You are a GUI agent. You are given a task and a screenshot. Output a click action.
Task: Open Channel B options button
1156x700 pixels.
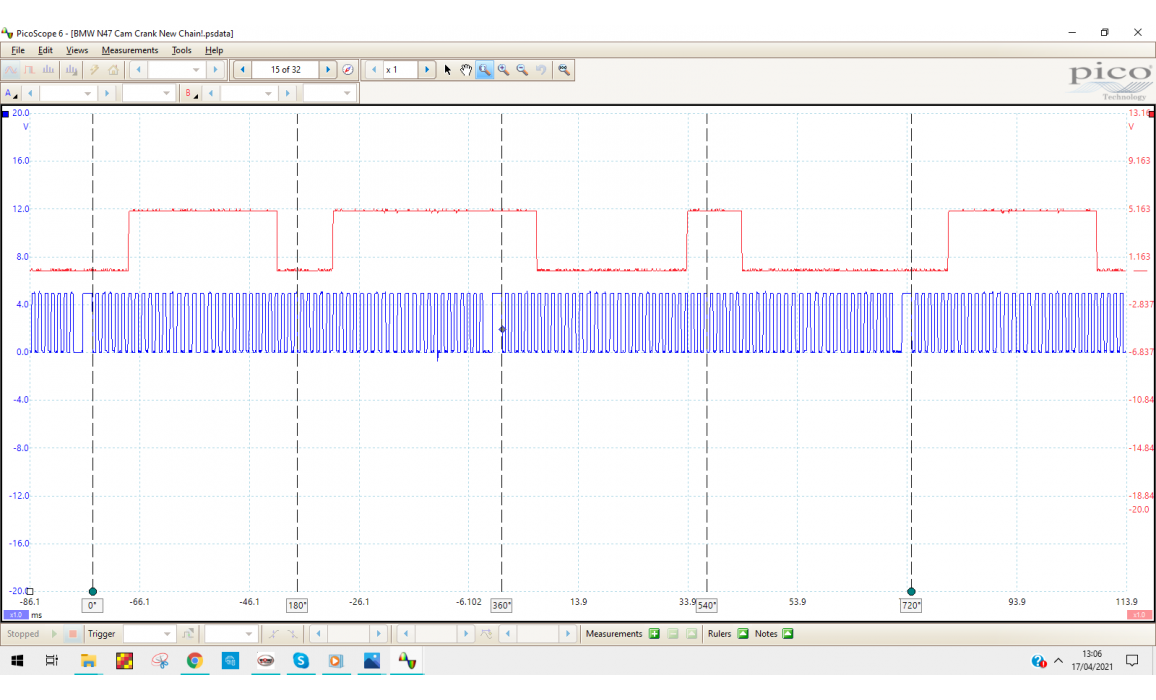[x=189, y=93]
